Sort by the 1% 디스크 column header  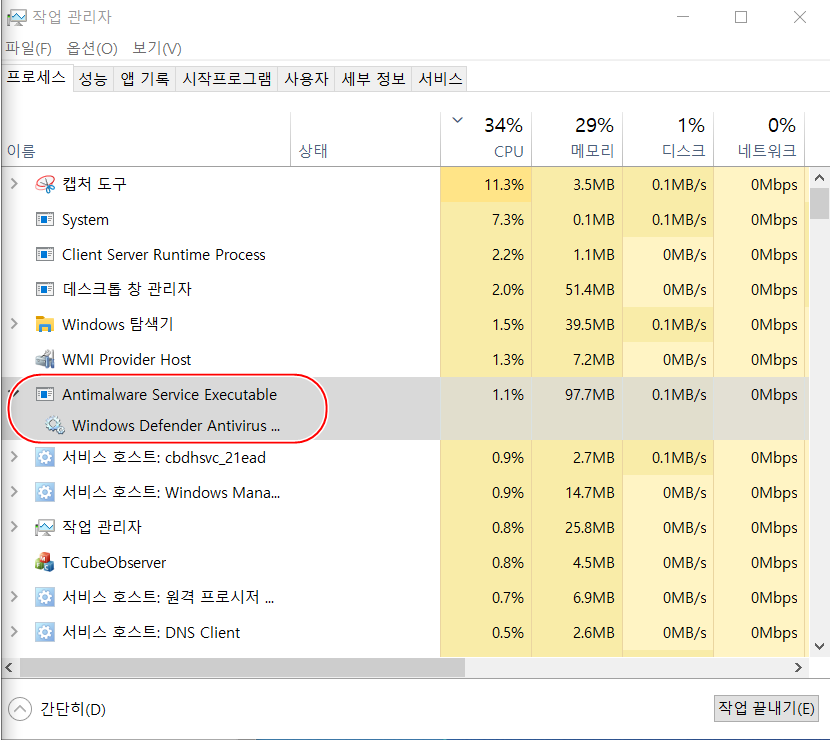pos(668,140)
